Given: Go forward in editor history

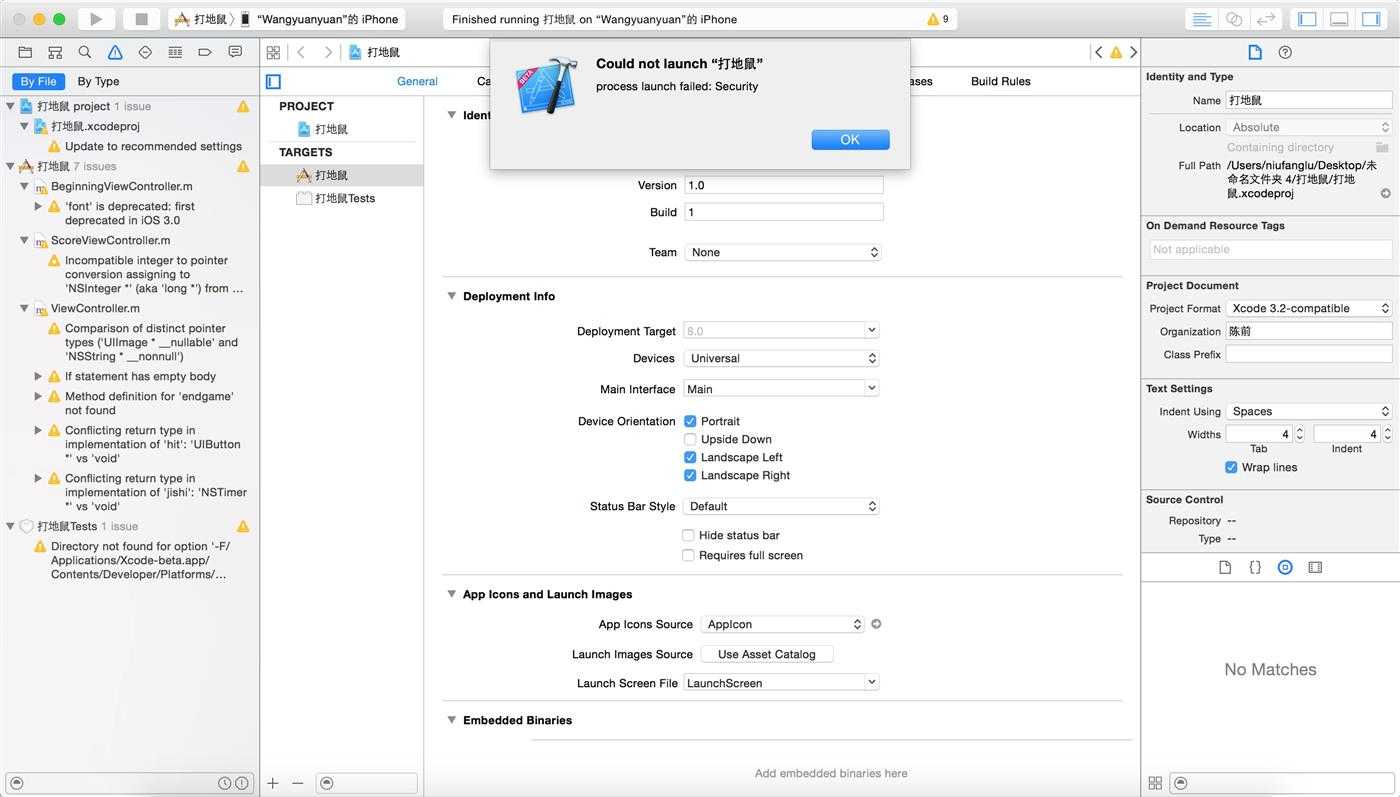Looking at the screenshot, I should [328, 52].
